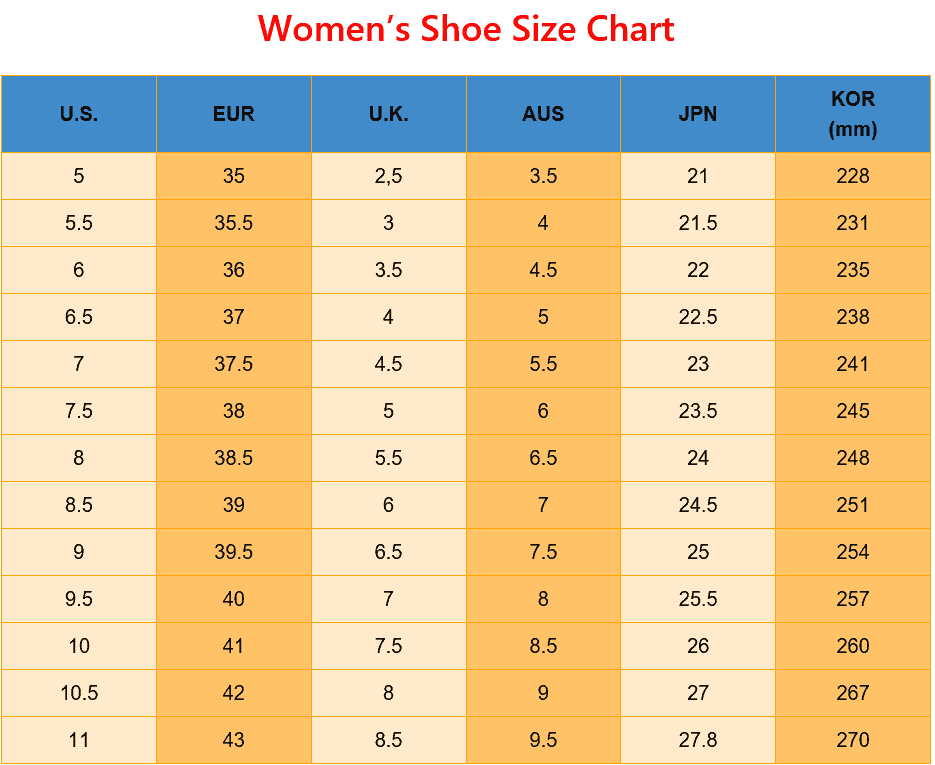Image resolution: width=935 pixels, height=765 pixels.
Task: Click the KOR 270 cell
Action: (853, 740)
